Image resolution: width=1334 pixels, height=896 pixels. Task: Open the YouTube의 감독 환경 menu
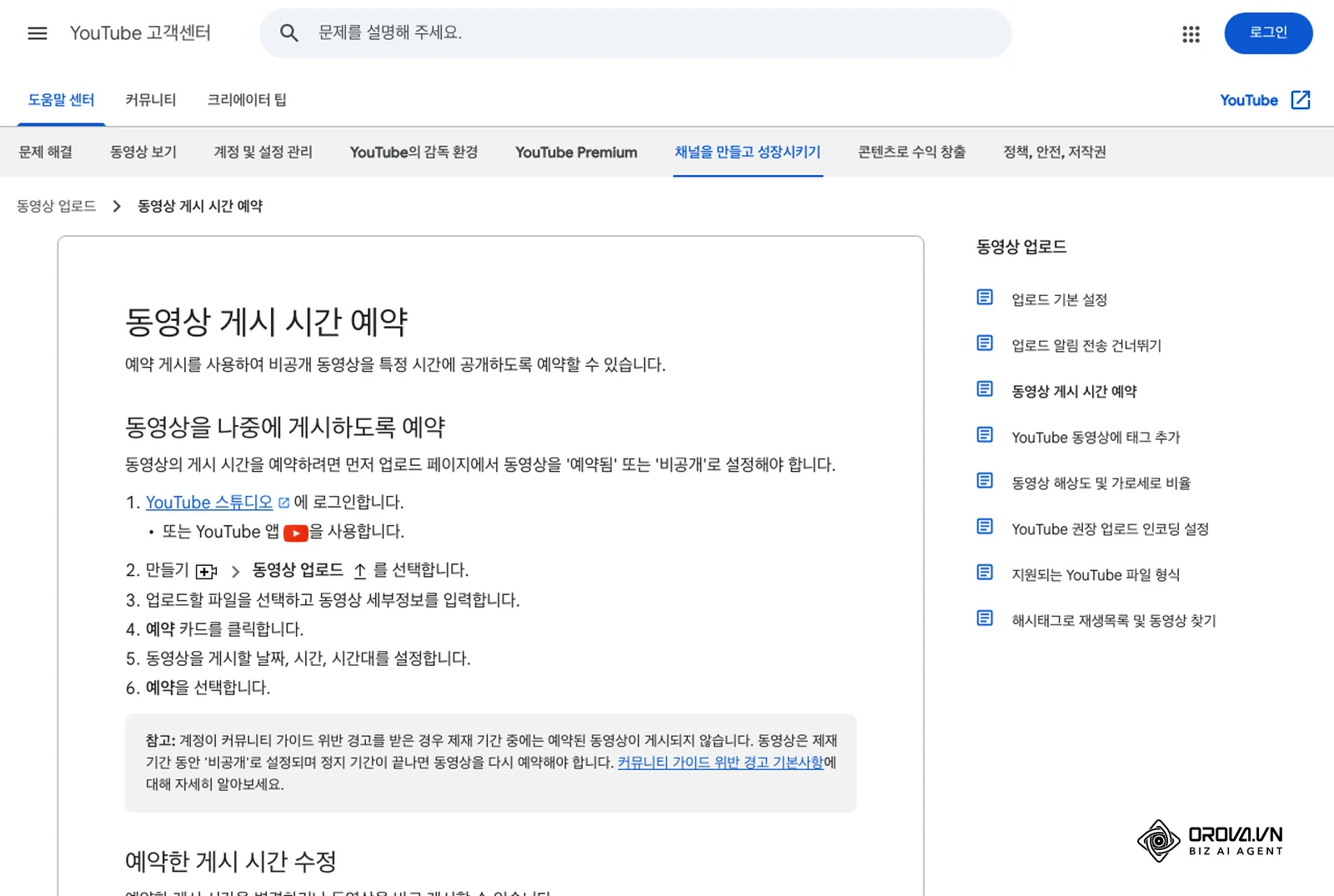414,152
